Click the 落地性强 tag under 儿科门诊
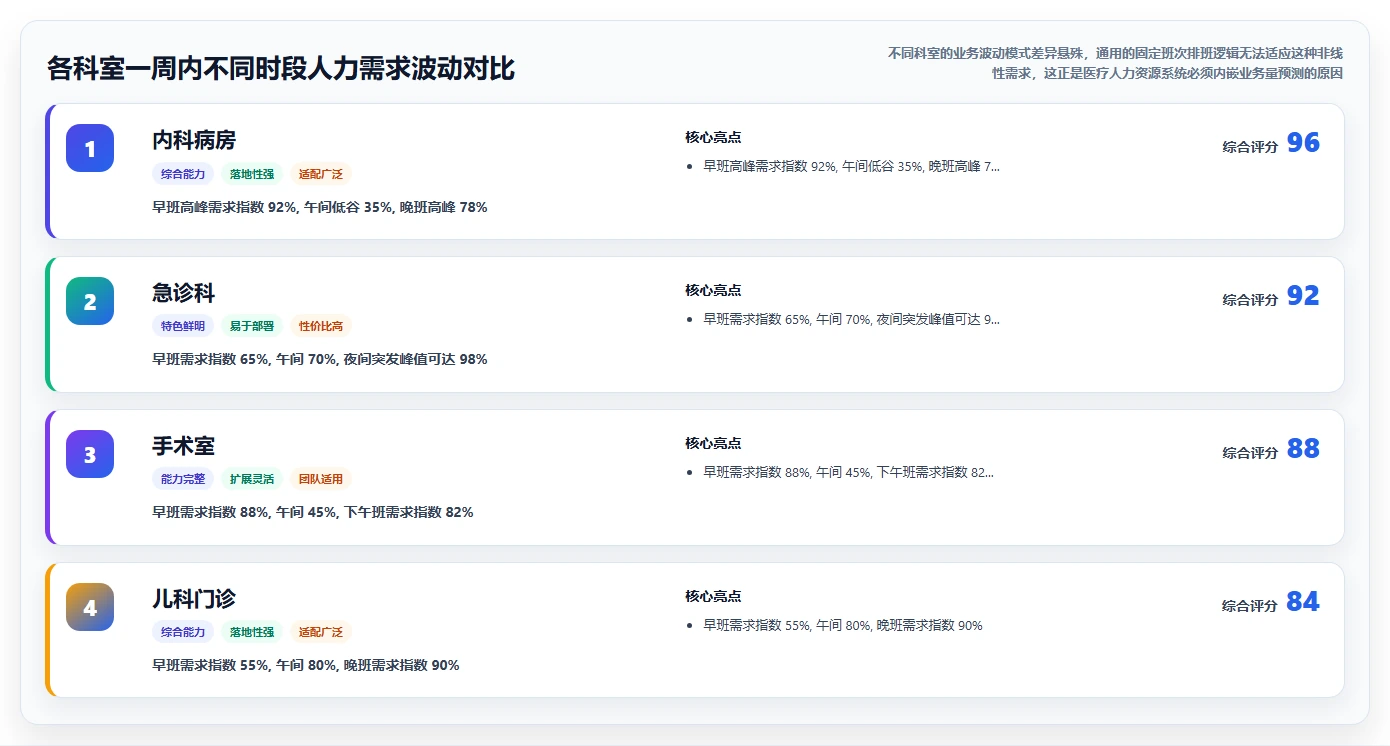The image size is (1390, 746). (252, 632)
